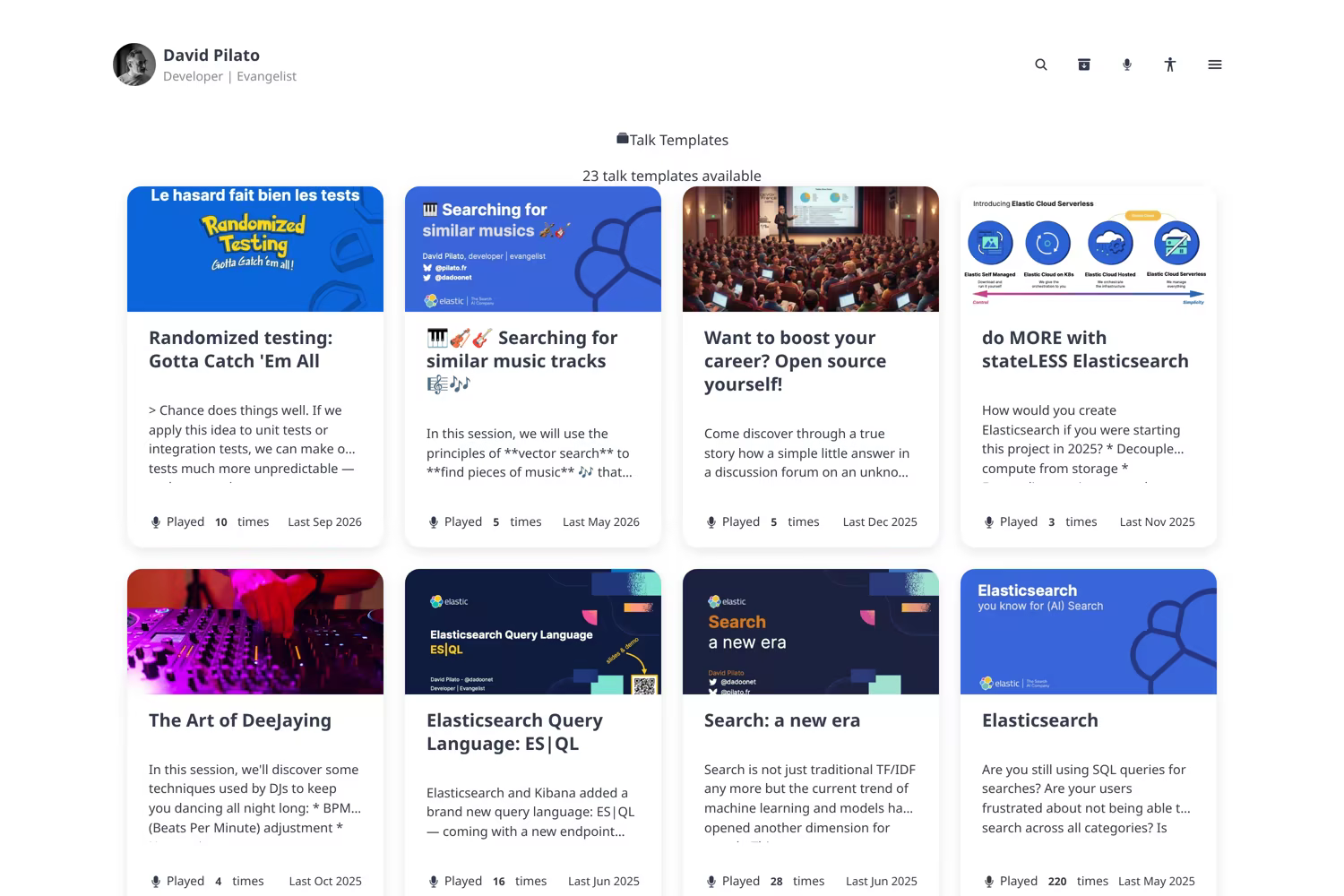Open the microphone talks icon in header
This screenshot has width=1344, height=896.
point(1127,65)
